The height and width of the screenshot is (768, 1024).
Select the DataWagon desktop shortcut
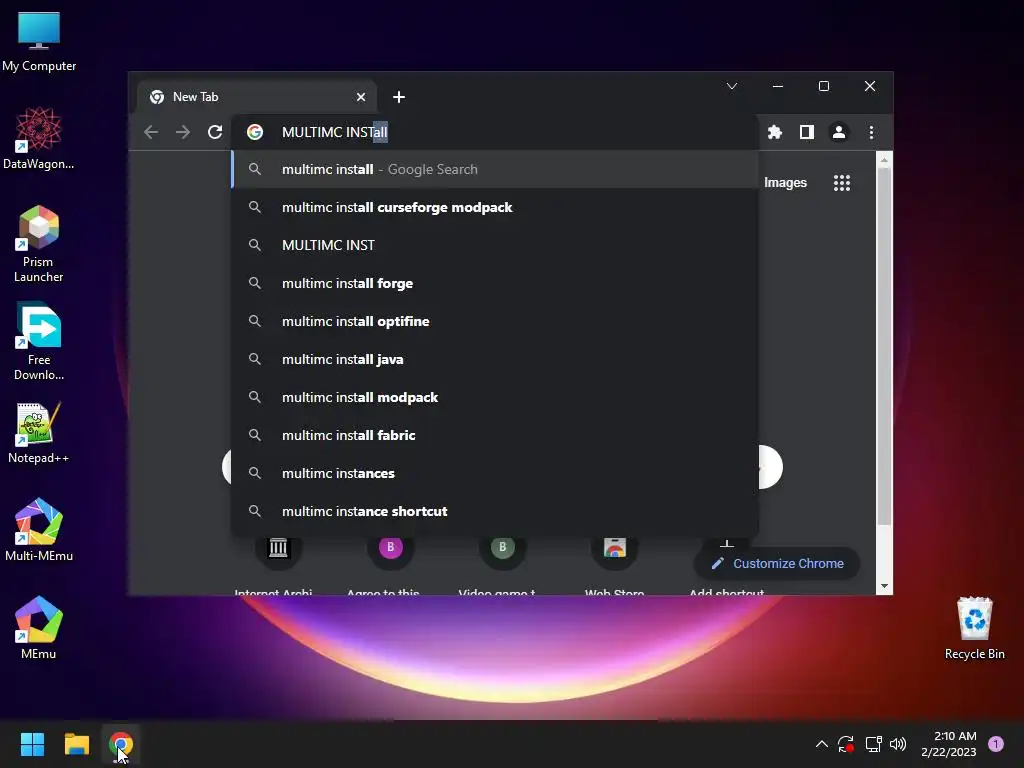point(39,138)
